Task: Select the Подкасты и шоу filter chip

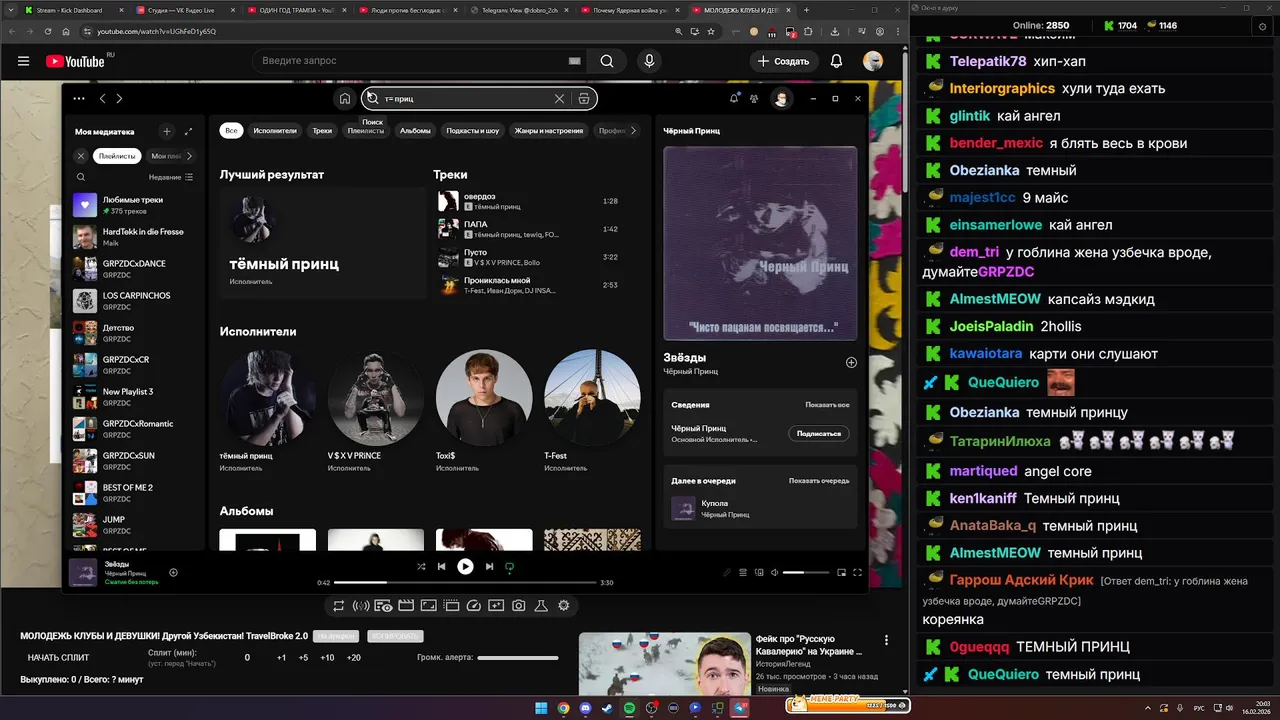Action: [x=473, y=130]
